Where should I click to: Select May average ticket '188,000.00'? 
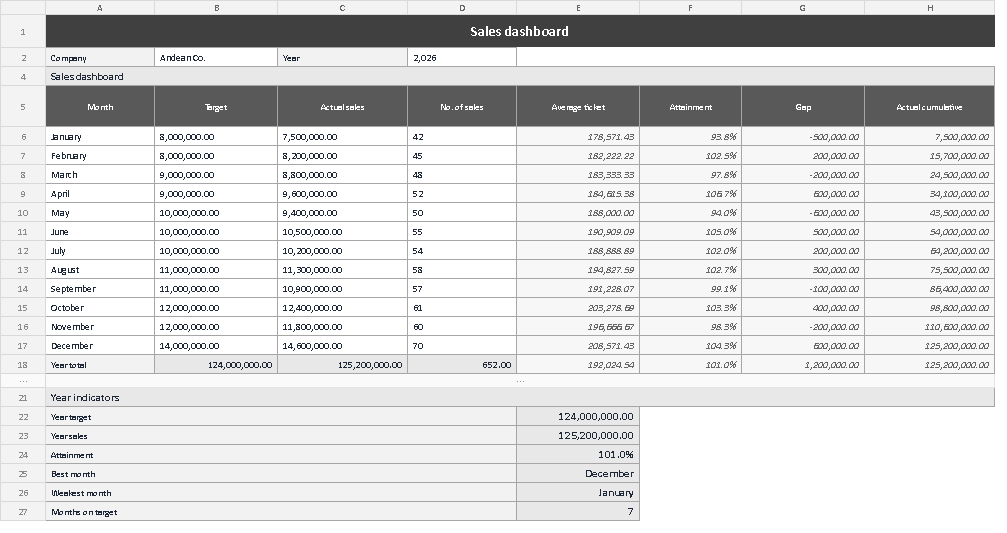point(578,213)
